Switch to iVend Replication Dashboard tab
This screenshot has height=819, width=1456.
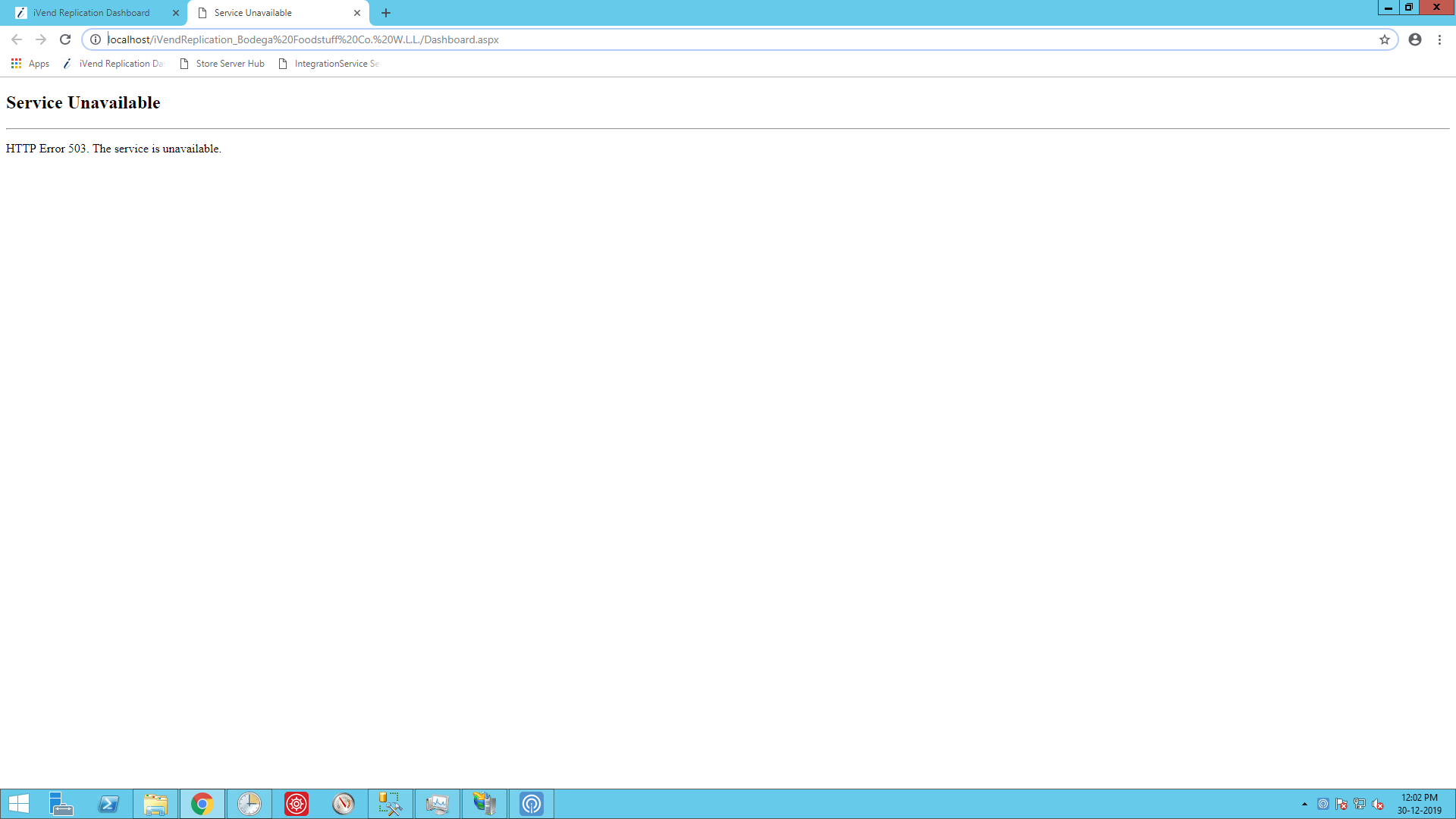91,13
